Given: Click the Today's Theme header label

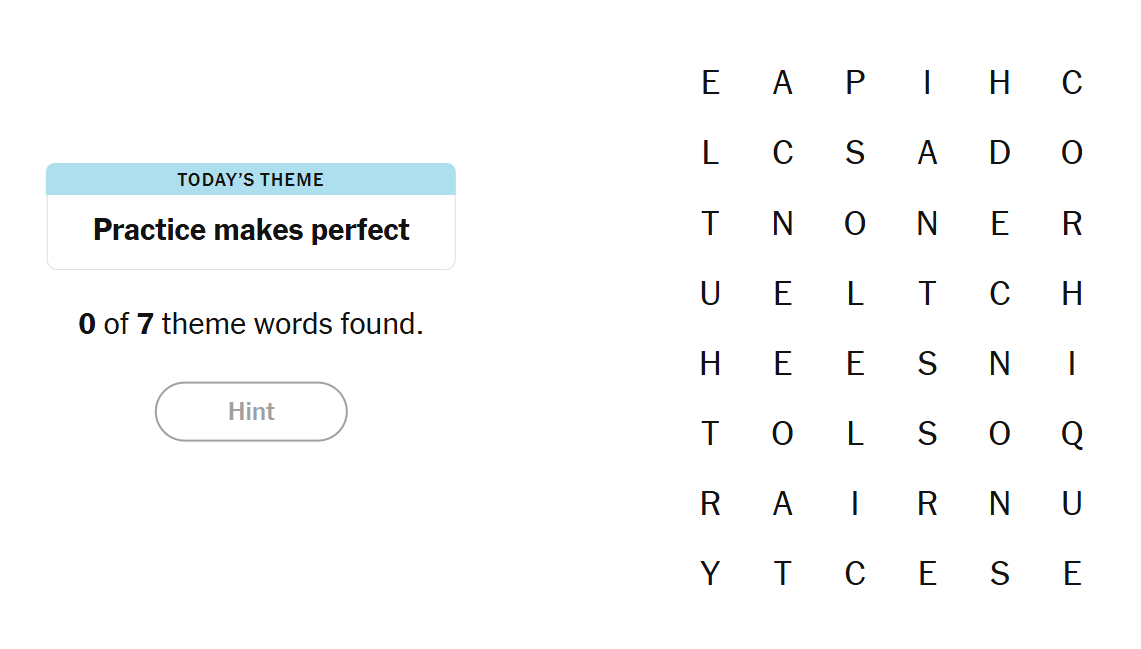Looking at the screenshot, I should click(x=251, y=180).
